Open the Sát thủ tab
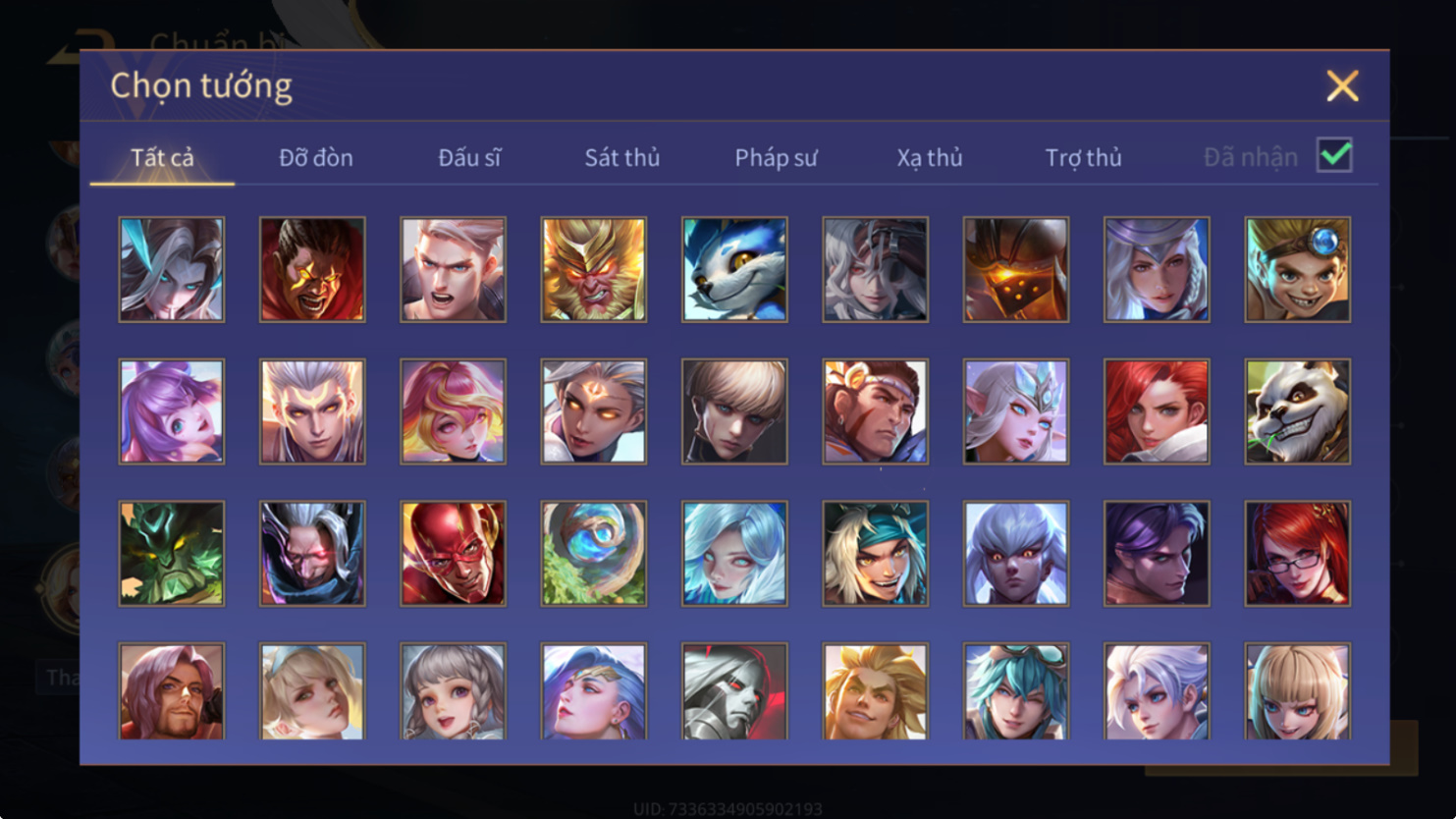The height and width of the screenshot is (819, 1456). tap(621, 157)
